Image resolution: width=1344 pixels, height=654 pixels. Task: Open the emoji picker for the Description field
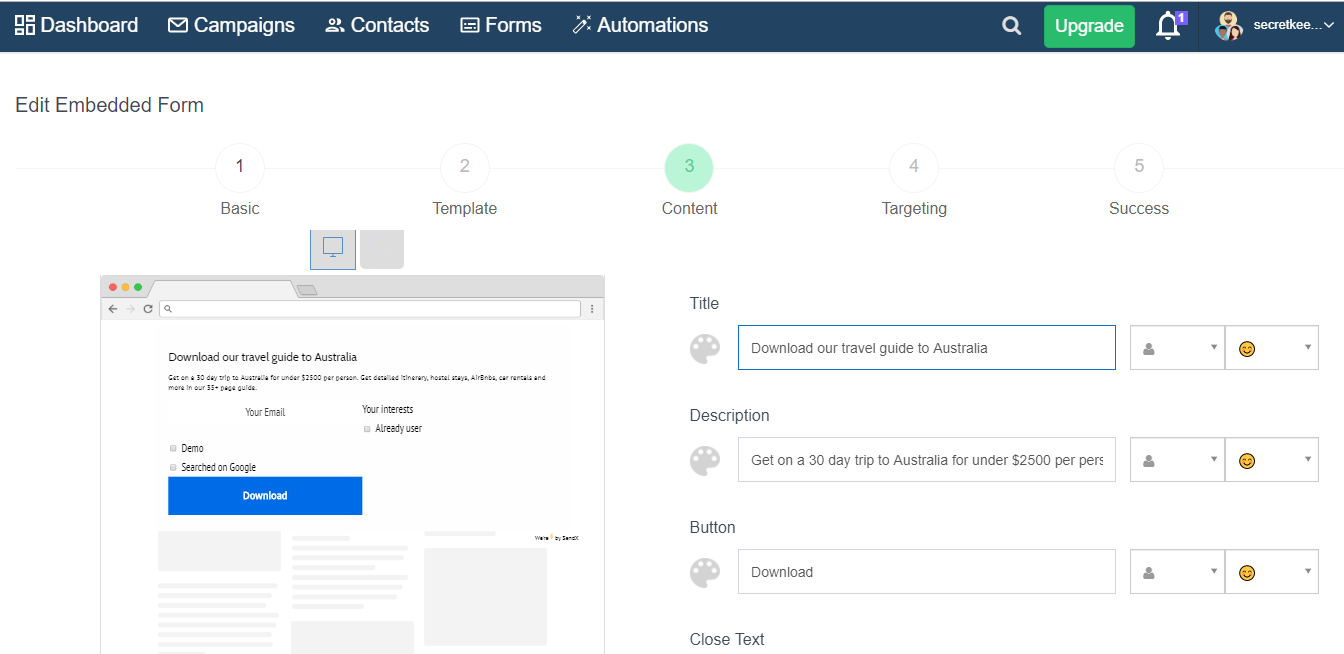tap(1271, 460)
